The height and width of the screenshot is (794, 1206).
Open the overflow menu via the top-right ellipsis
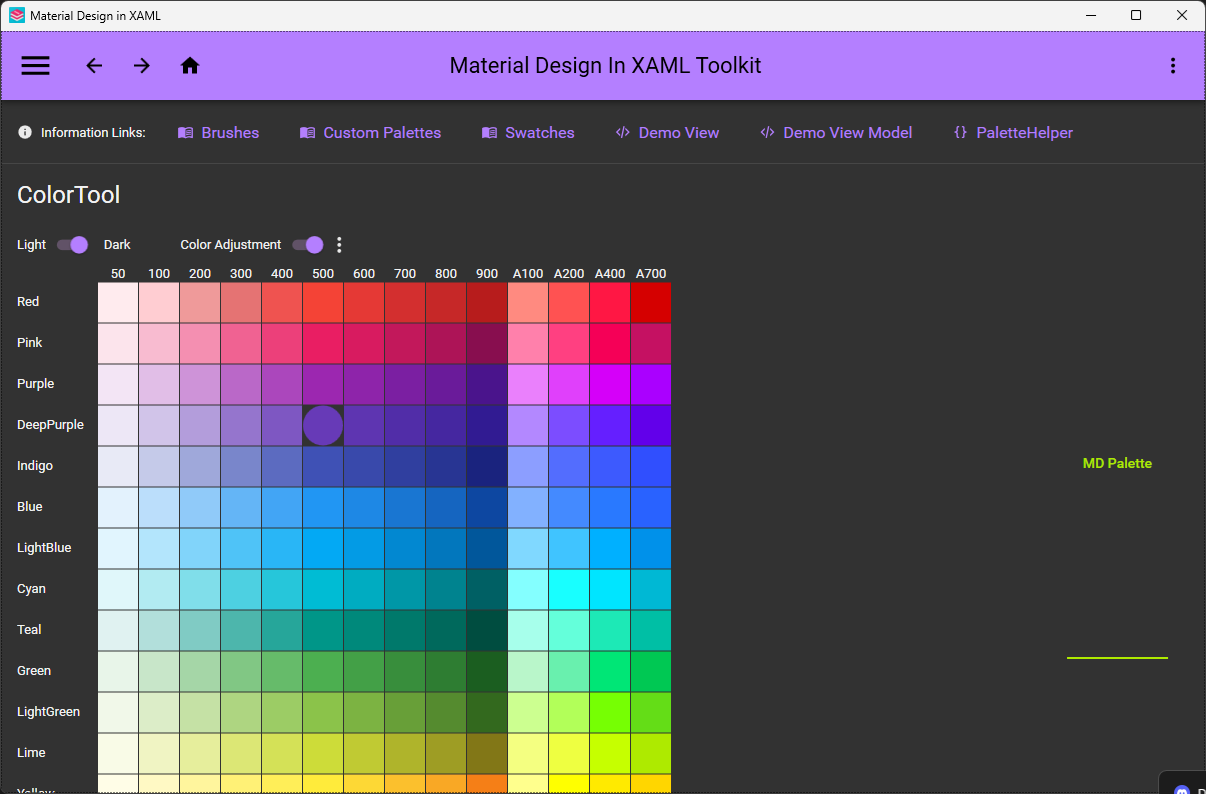tap(1173, 65)
